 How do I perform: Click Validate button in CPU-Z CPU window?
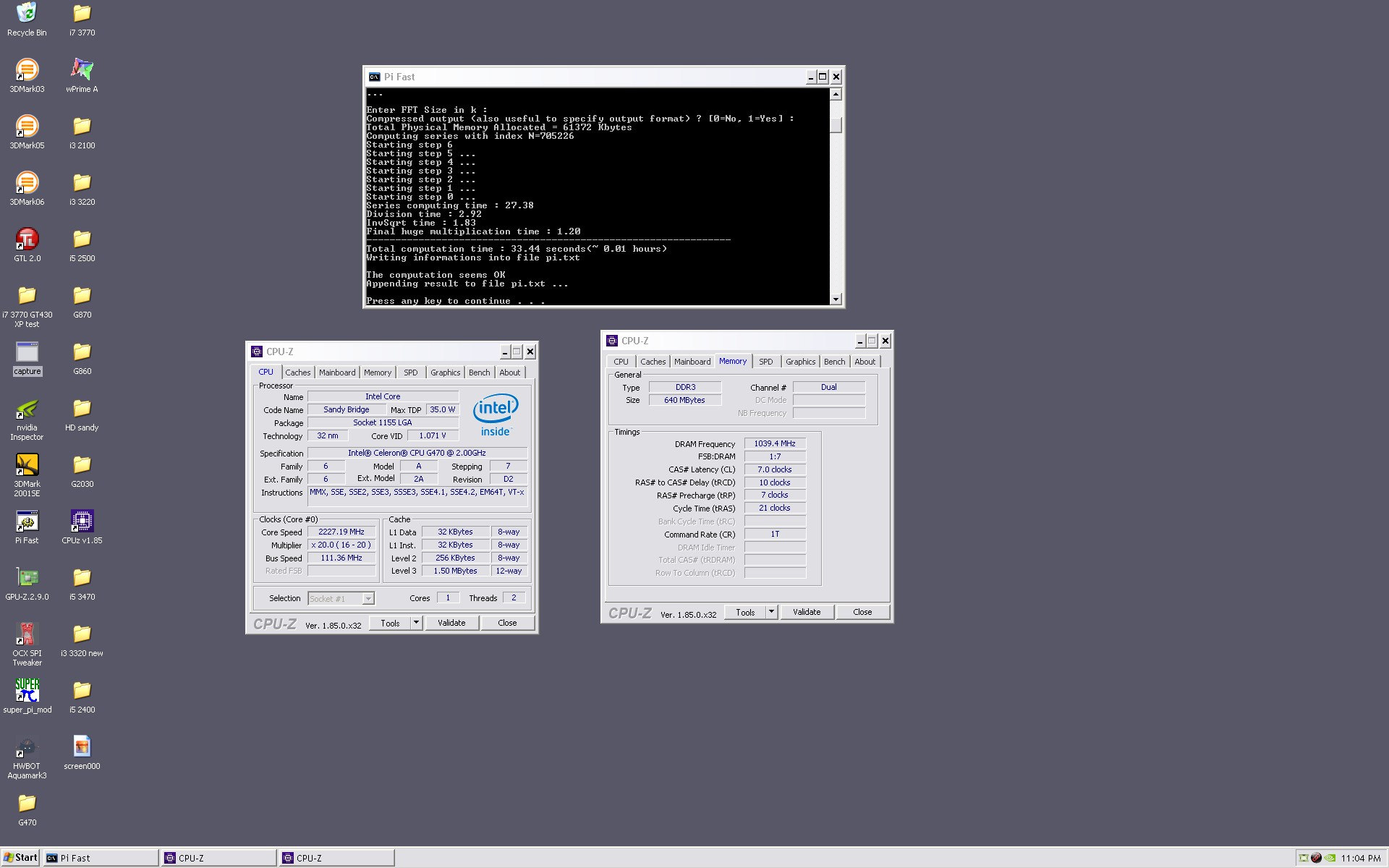(451, 623)
